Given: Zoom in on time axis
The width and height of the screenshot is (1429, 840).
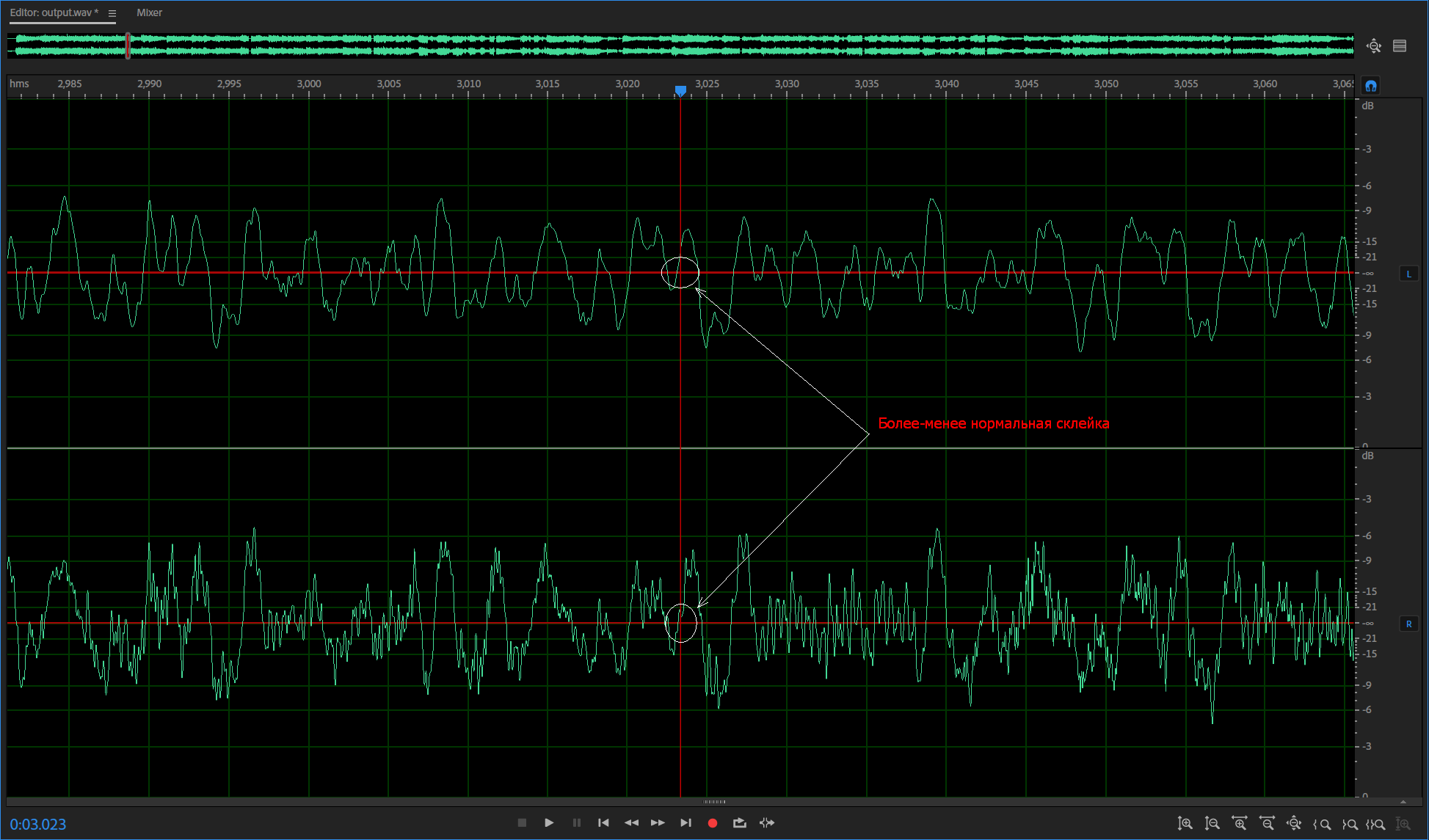Looking at the screenshot, I should (1240, 824).
